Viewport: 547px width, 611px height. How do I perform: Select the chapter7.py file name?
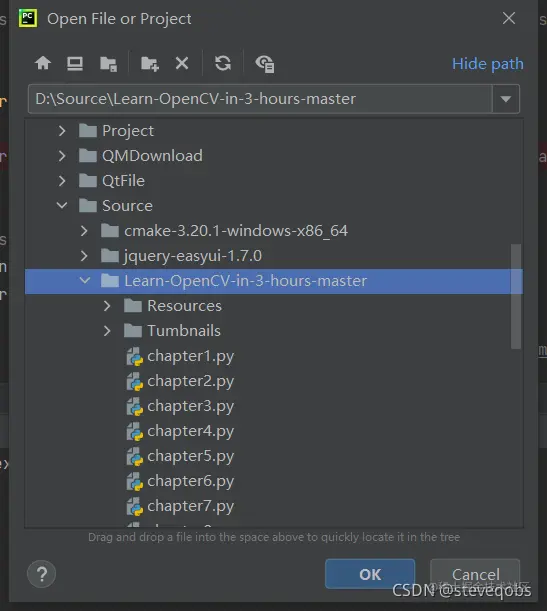(191, 506)
